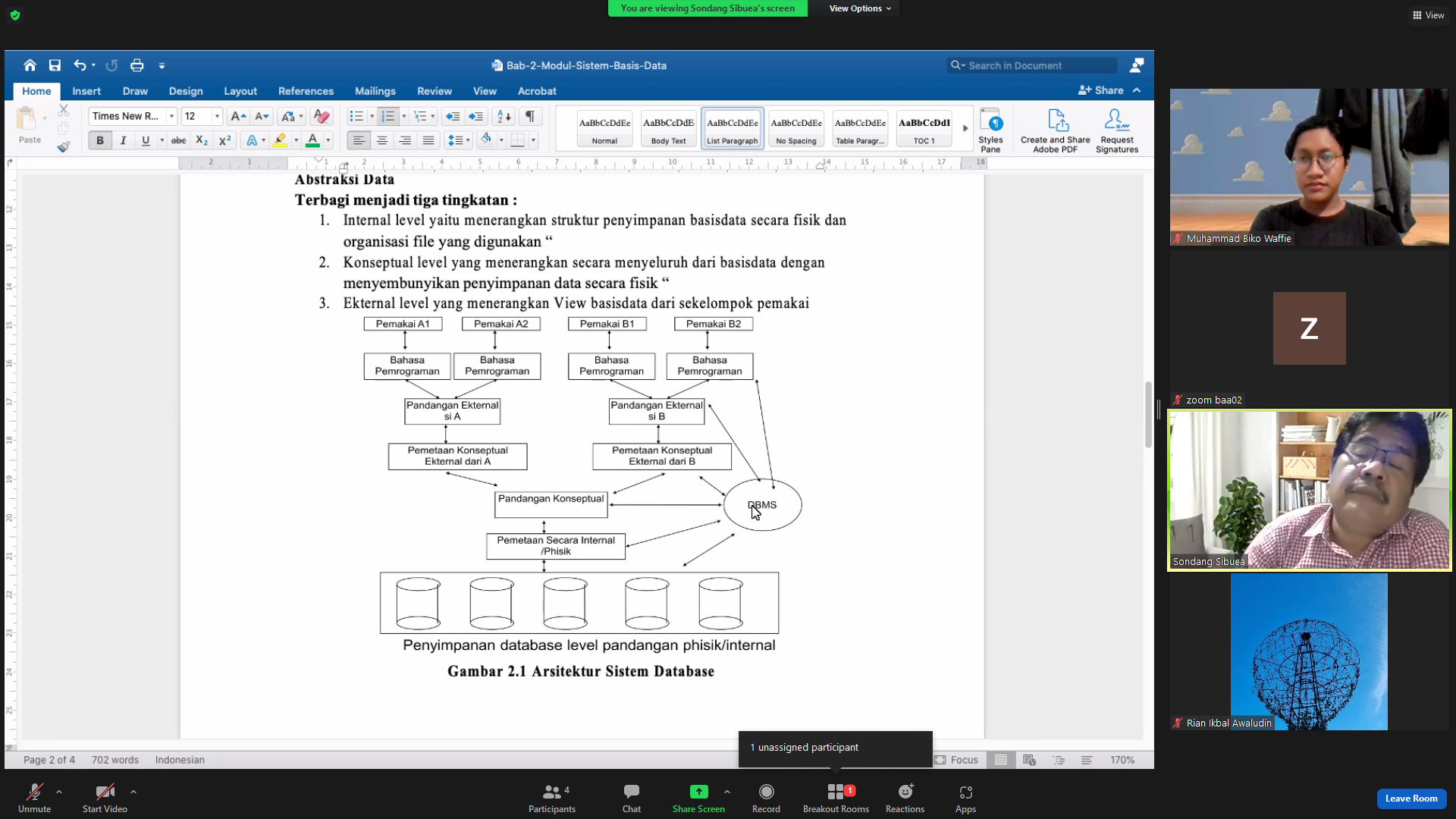The width and height of the screenshot is (1456, 819).
Task: Open the Layout tab
Action: pyautogui.click(x=240, y=91)
